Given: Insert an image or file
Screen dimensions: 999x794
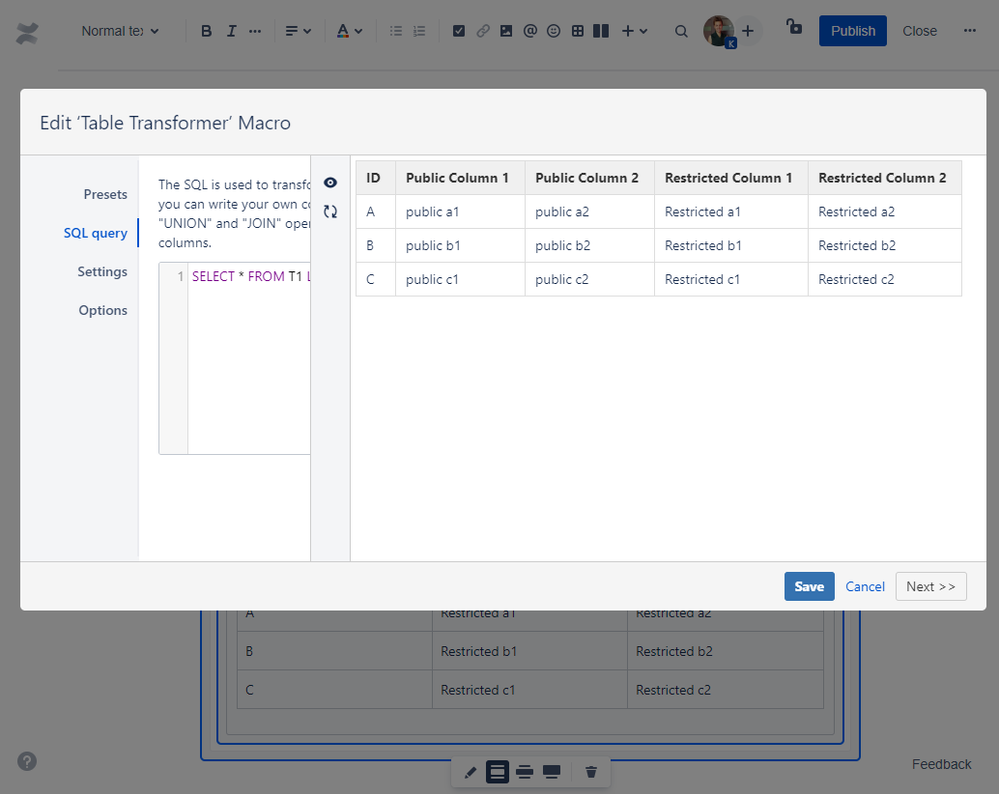Looking at the screenshot, I should (506, 31).
